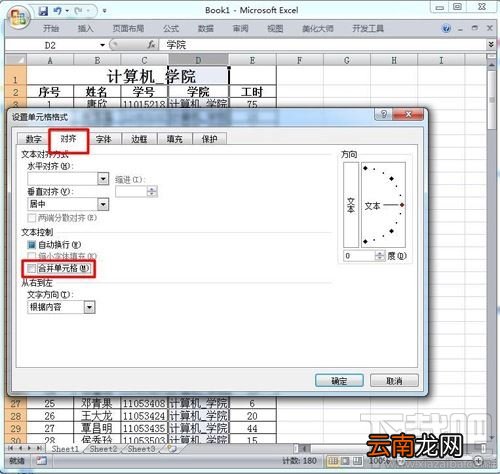Close the 设置单元格格式 dialog
The height and width of the screenshot is (474, 500).
click(x=409, y=114)
